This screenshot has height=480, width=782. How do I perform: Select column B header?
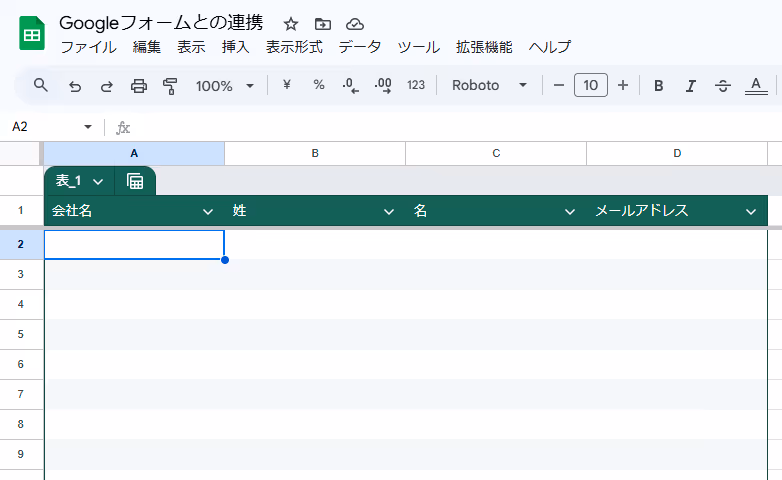pyautogui.click(x=315, y=153)
